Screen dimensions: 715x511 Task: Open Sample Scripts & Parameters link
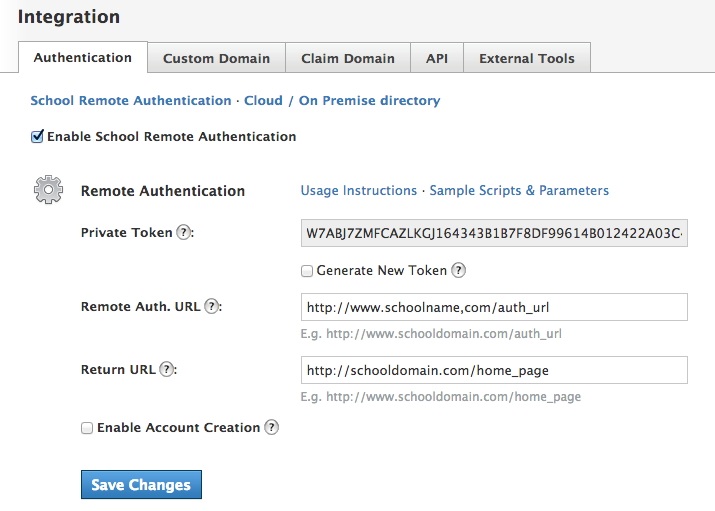(x=519, y=190)
